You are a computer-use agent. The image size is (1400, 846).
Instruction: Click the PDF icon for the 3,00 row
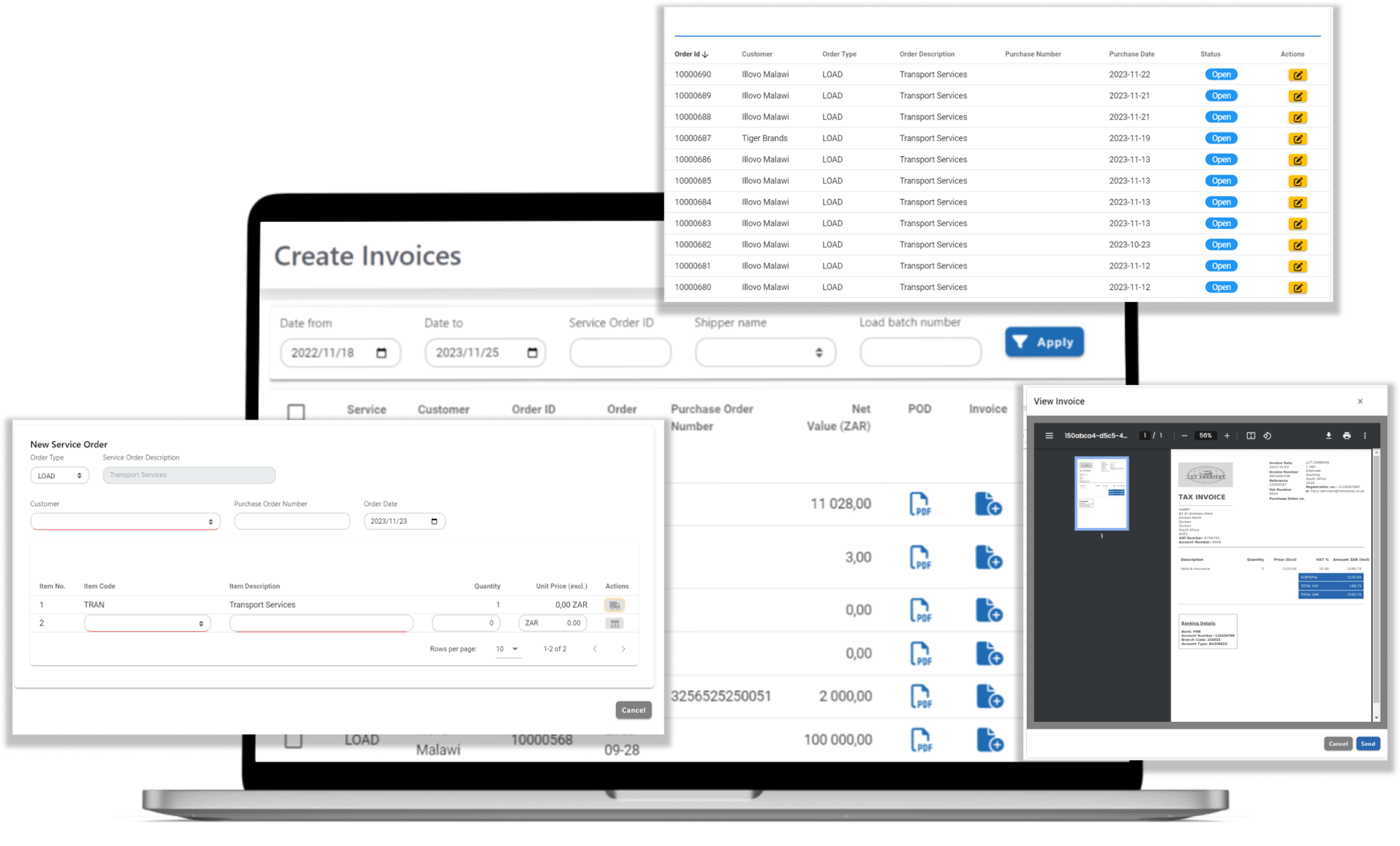point(918,556)
